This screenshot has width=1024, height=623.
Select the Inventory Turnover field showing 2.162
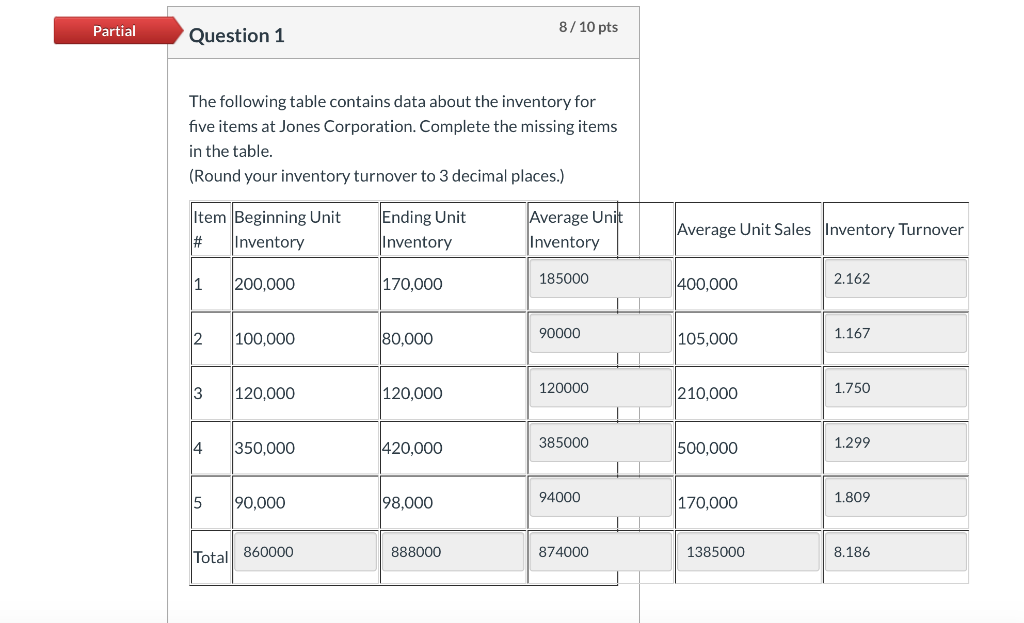[x=894, y=278]
